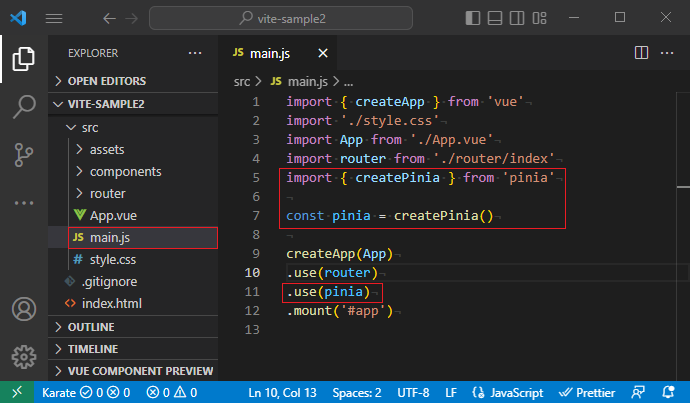Expand the OPEN EDITORS section

tap(133, 81)
